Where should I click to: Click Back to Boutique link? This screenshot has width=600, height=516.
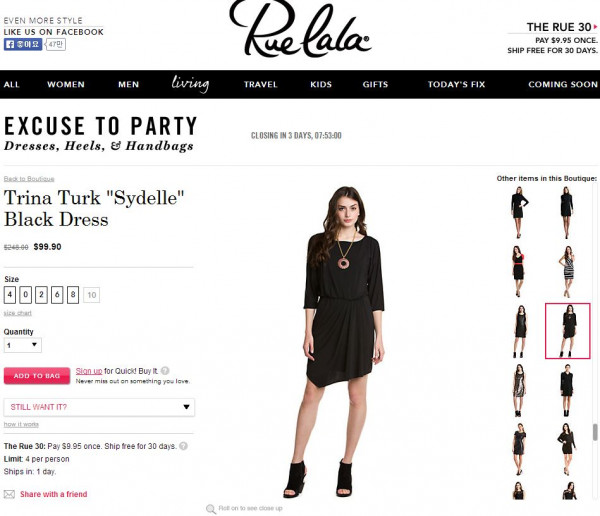[x=29, y=179]
